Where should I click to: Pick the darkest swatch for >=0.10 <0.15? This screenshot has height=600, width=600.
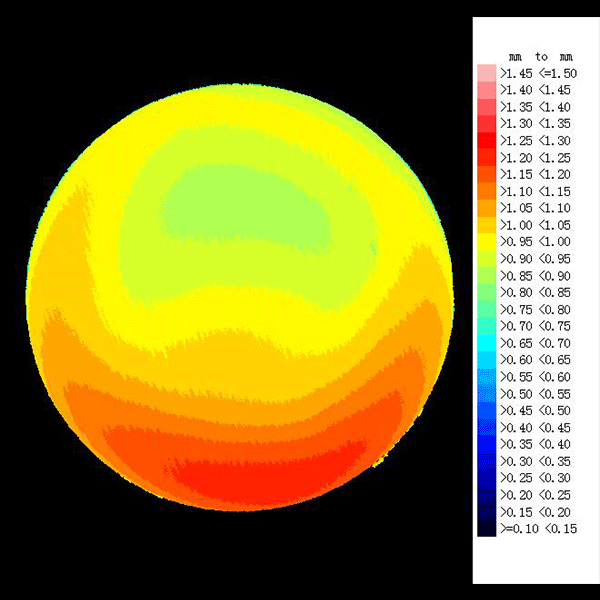coord(486,528)
